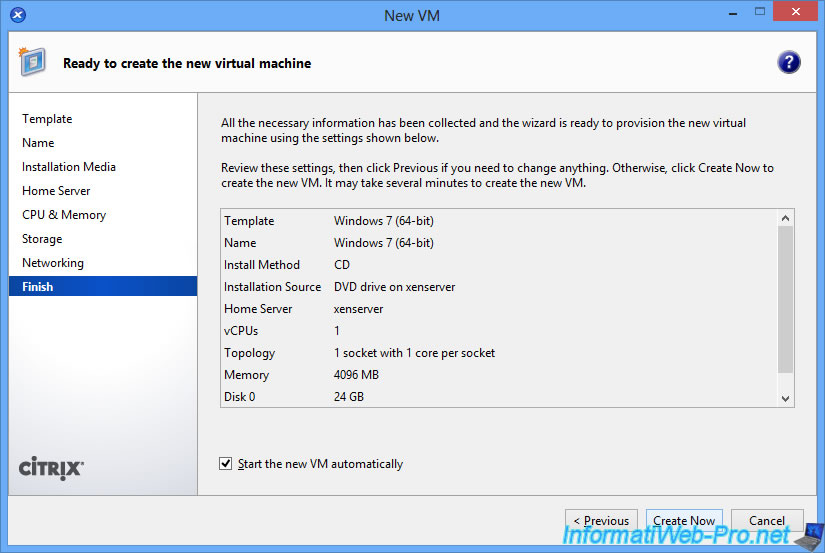Open the Name wizard step

pos(38,143)
